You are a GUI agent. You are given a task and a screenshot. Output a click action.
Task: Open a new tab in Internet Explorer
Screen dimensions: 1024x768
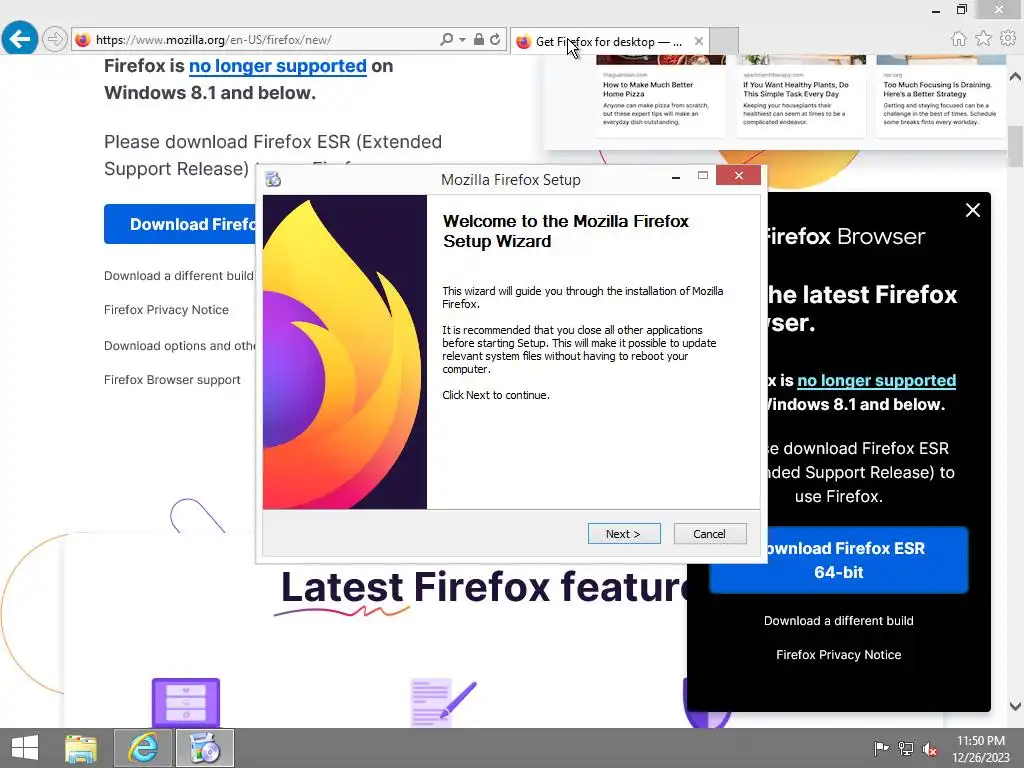coord(724,40)
